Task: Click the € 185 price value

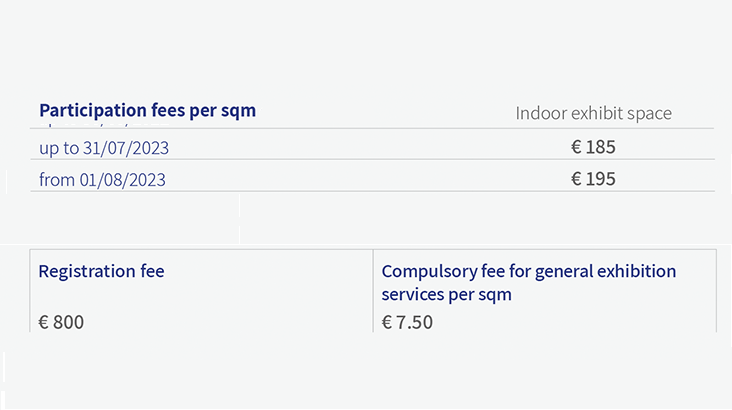Action: pyautogui.click(x=593, y=148)
